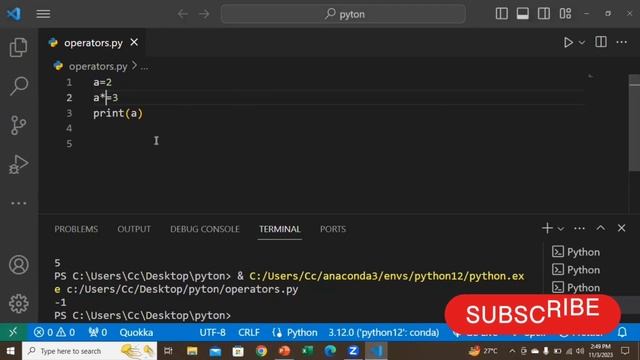The width and height of the screenshot is (640, 360).
Task: Click the print(a) code line
Action: click(118, 113)
